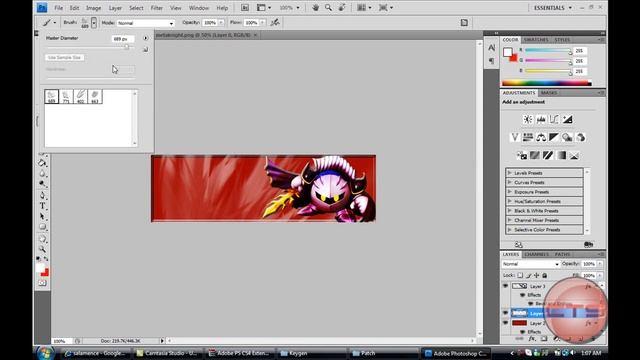Click the Brightness/Contrast adjustment icon
Image resolution: width=640 pixels, height=360 pixels.
tap(528, 119)
